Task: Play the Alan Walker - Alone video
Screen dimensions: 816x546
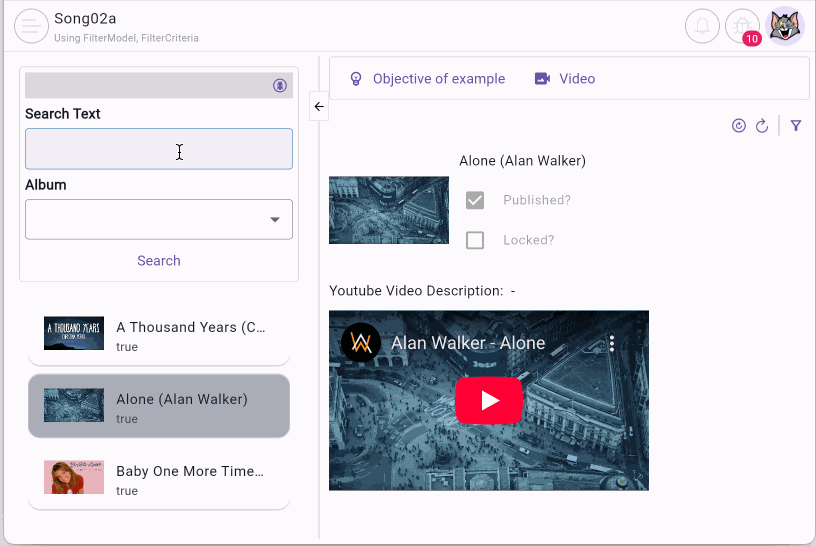Action: pos(489,400)
